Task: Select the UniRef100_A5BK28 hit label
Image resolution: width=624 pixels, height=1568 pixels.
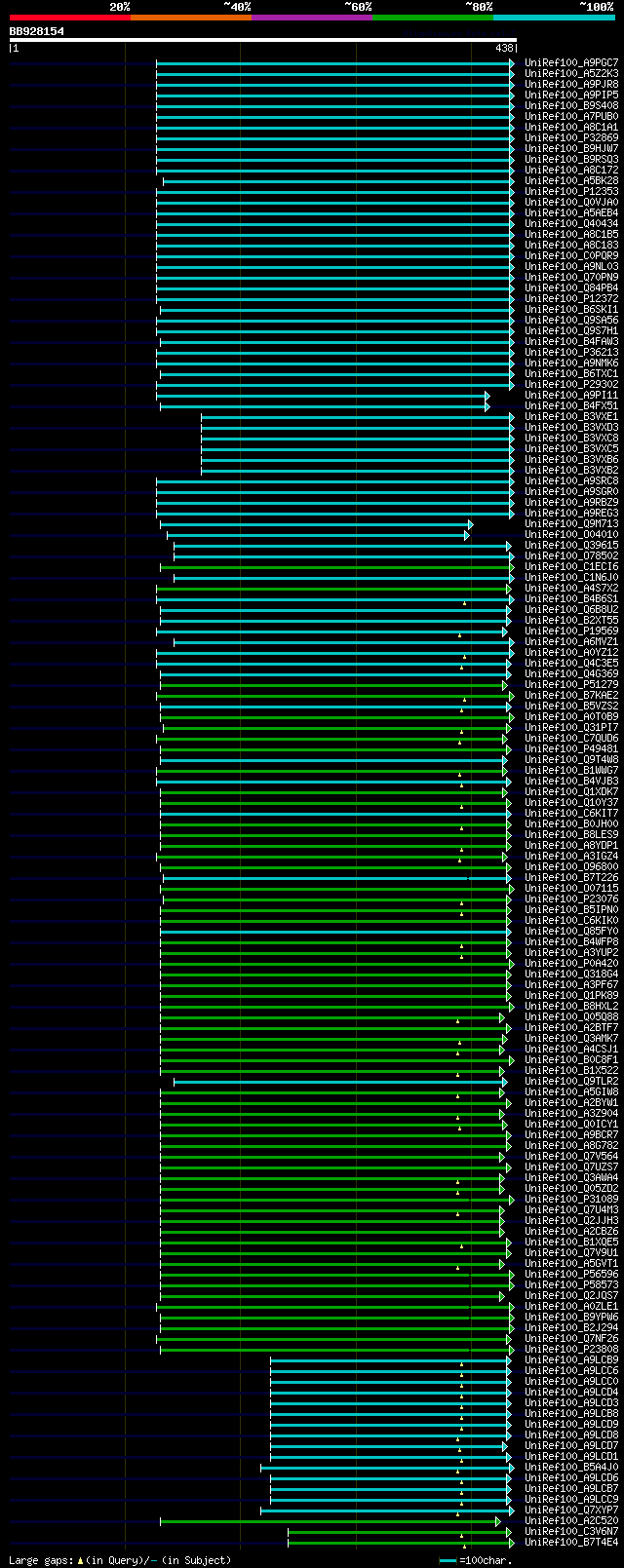Action: coord(571,181)
